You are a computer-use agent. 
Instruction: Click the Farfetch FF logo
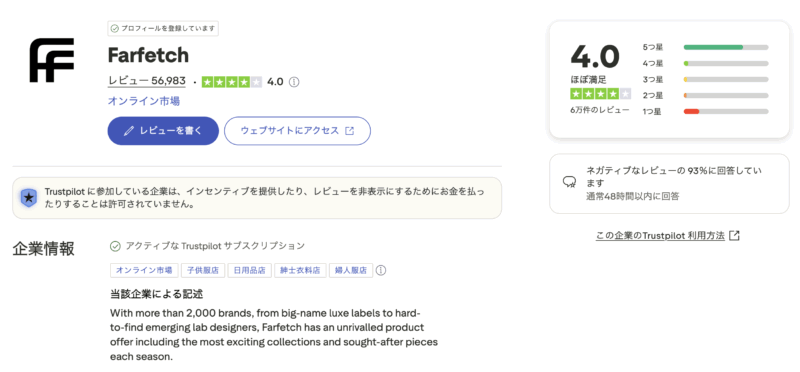tap(52, 60)
